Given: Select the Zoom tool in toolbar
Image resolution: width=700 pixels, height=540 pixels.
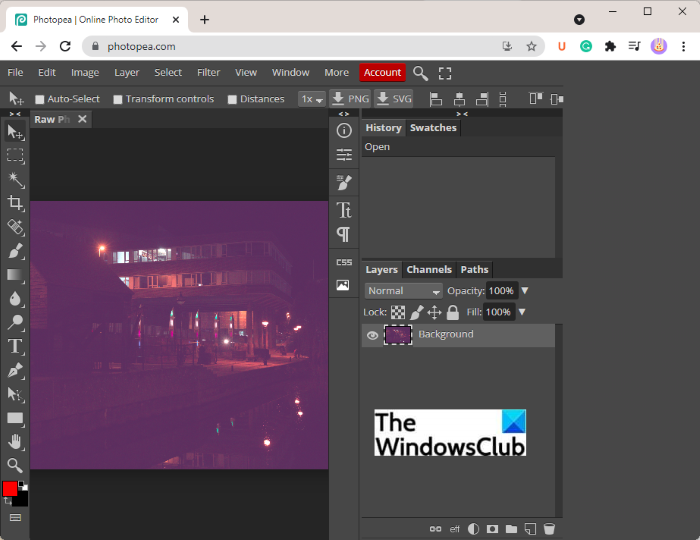Looking at the screenshot, I should tap(15, 465).
